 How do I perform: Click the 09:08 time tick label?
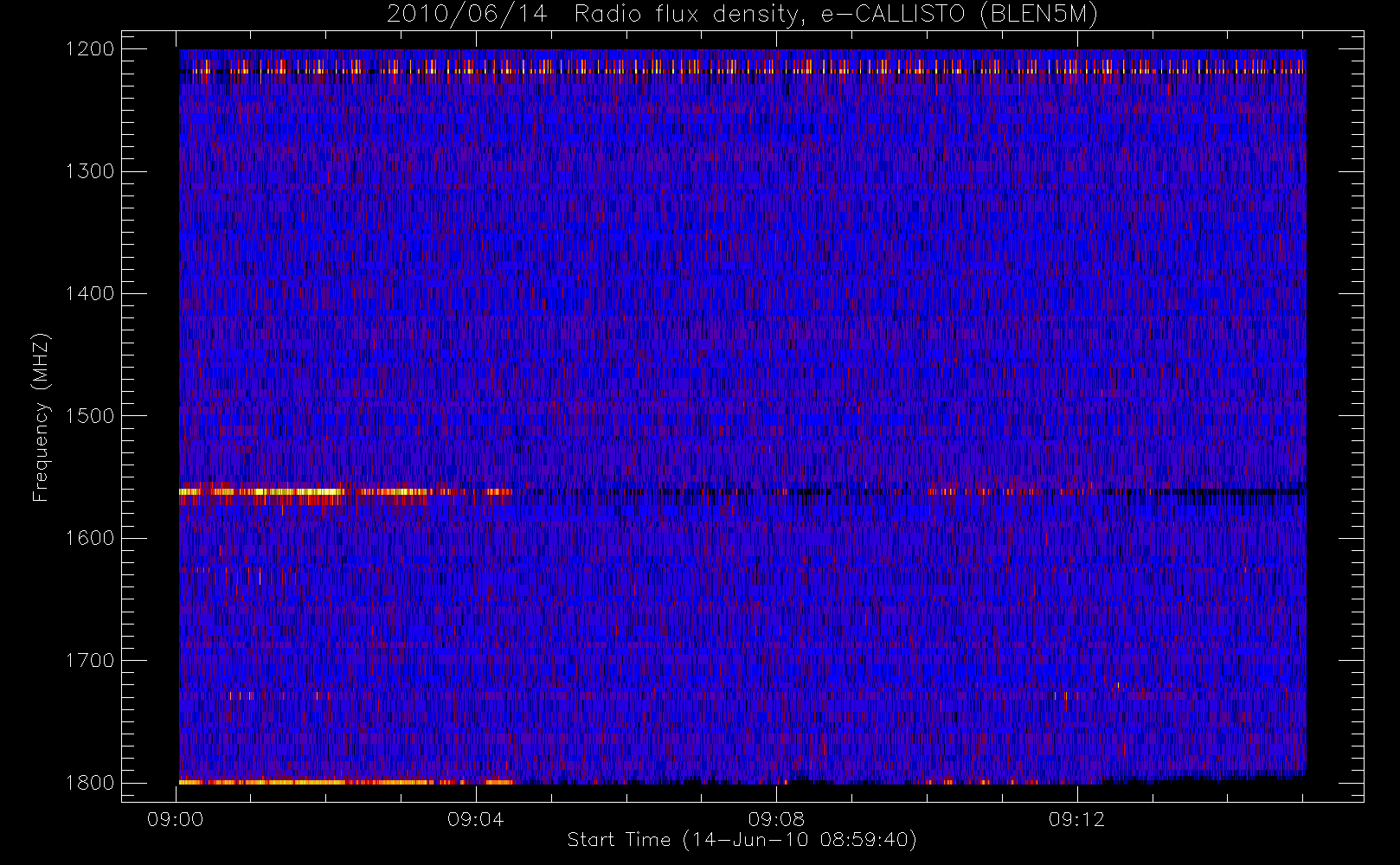[x=776, y=819]
